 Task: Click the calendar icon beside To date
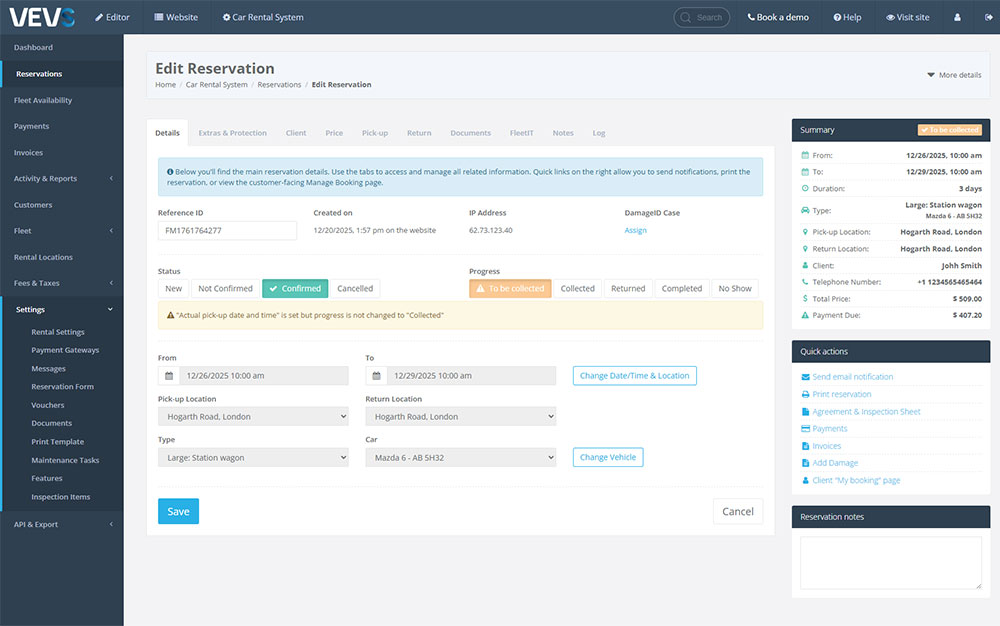[x=377, y=376]
